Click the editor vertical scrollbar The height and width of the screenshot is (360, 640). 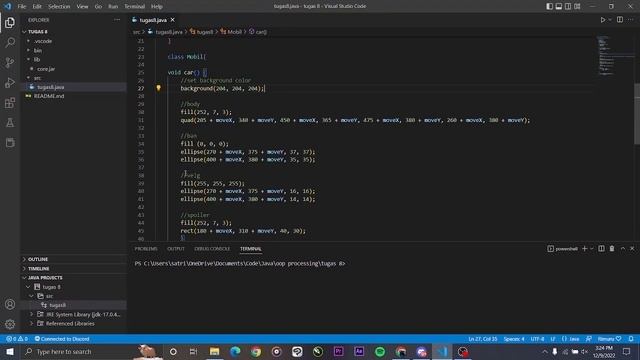point(637,113)
